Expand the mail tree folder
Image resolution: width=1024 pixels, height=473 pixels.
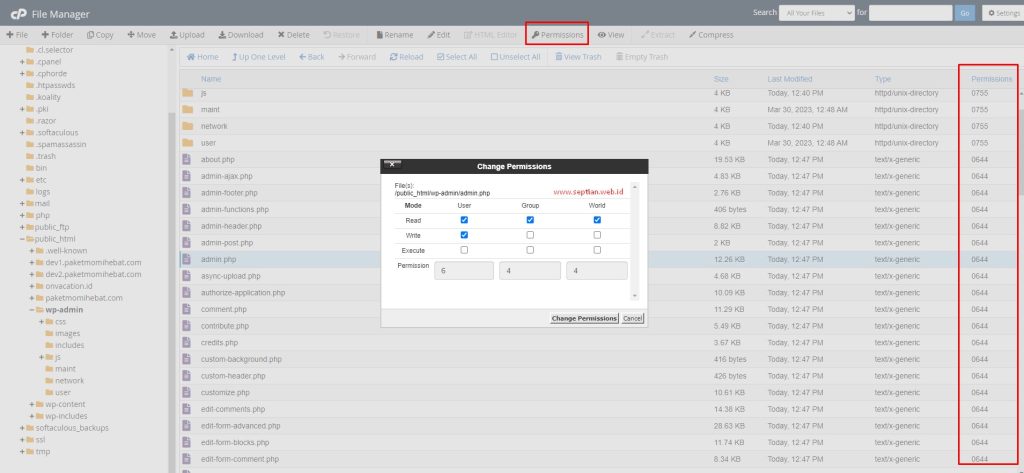[x=22, y=204]
